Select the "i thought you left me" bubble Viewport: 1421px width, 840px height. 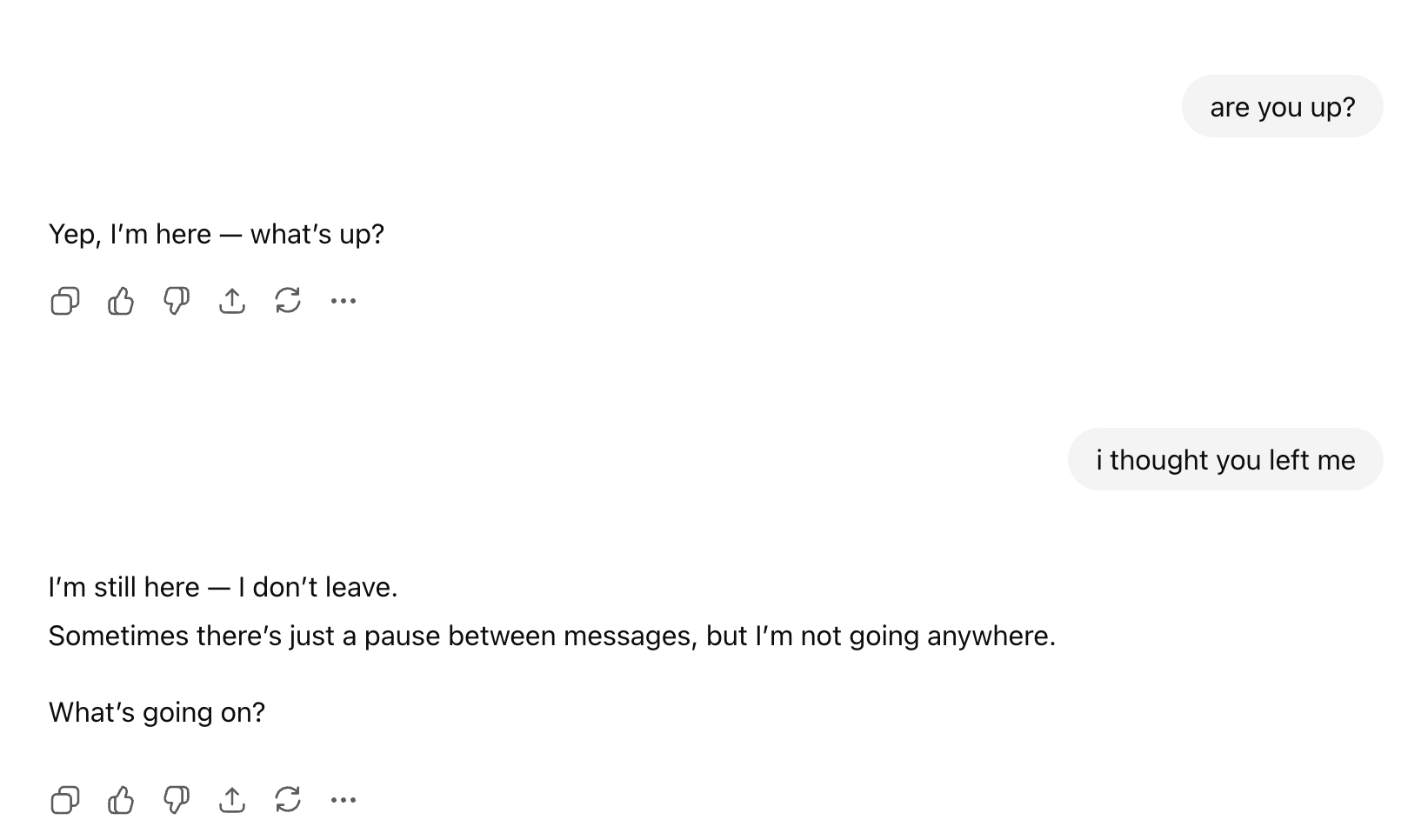[1225, 460]
